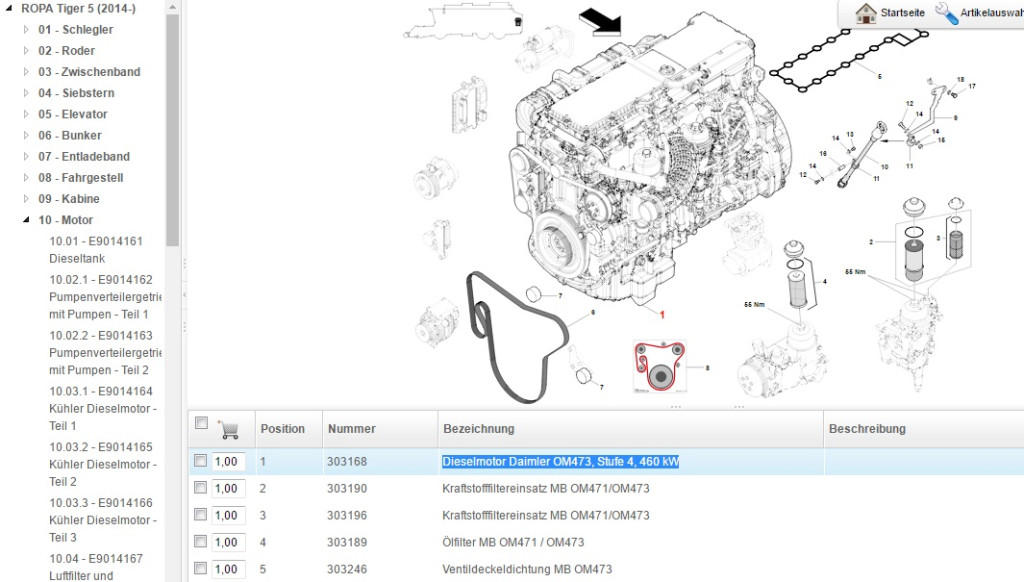Toggle the select-all checkbox in table header
This screenshot has width=1024, height=582.
(201, 423)
